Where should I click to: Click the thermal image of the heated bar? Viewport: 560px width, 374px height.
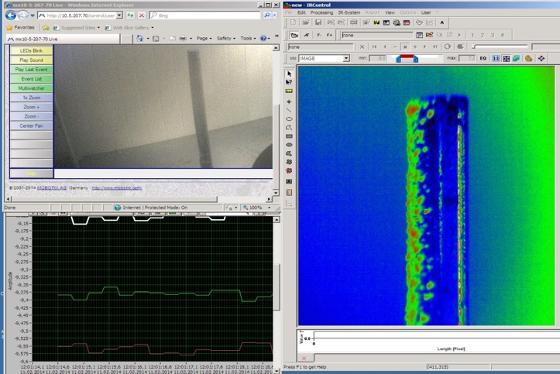(x=436, y=210)
